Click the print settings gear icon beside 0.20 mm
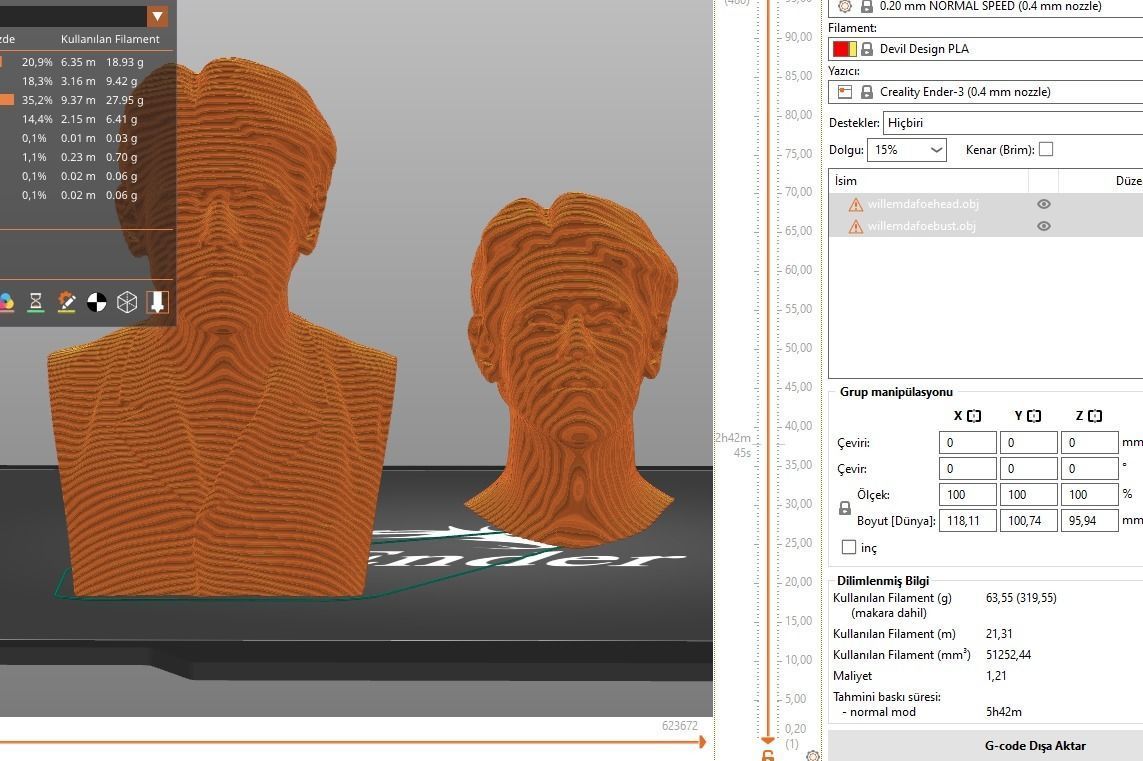The height and width of the screenshot is (761, 1143). (844, 6)
